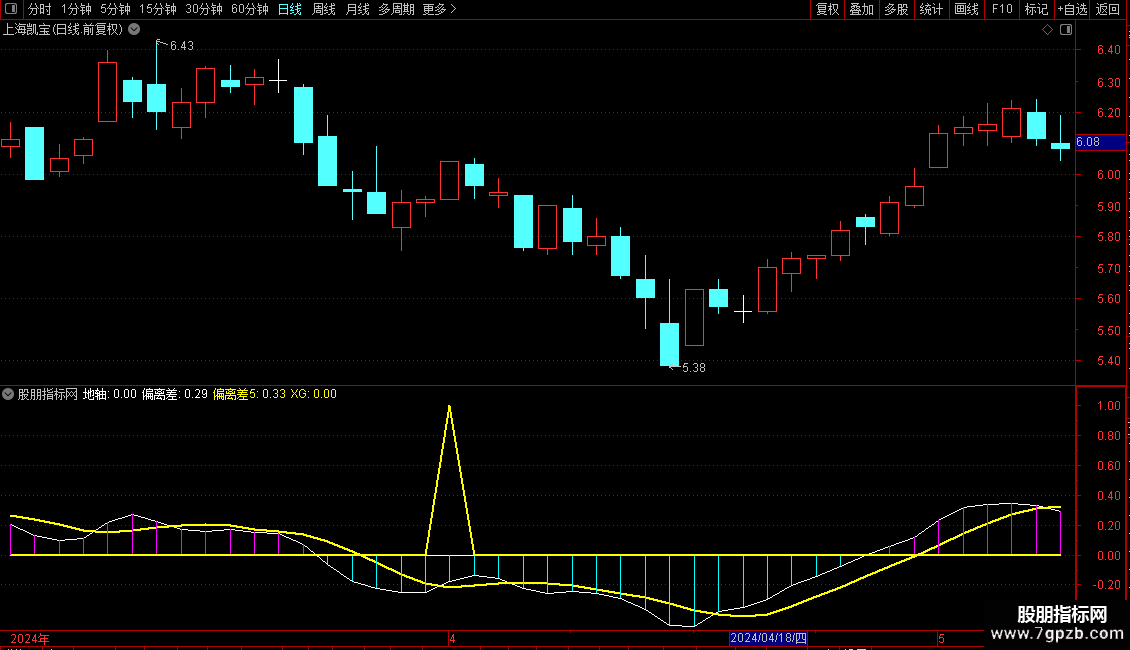
Task: Open dropdown beside 上海凯宝 chart title
Action: pos(134,30)
